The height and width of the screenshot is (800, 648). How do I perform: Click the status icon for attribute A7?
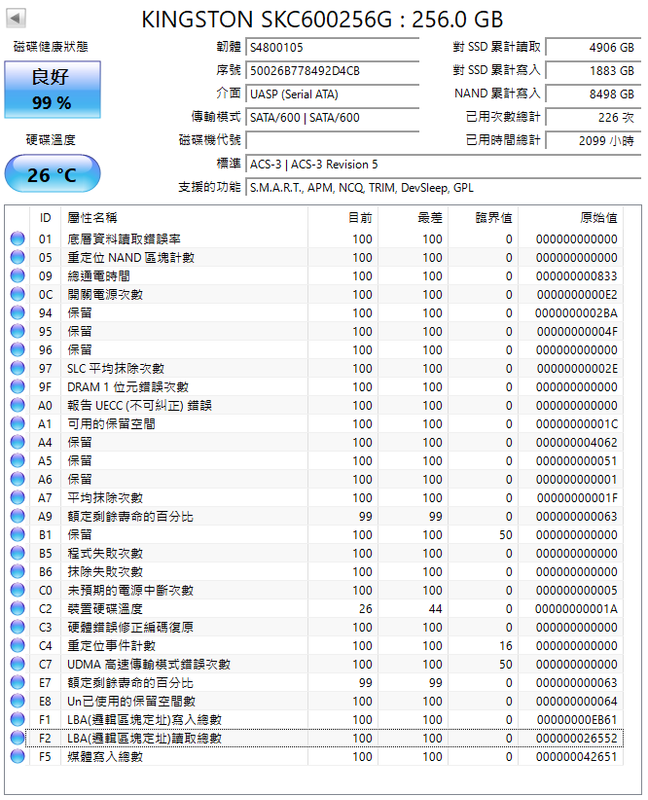pyautogui.click(x=17, y=497)
